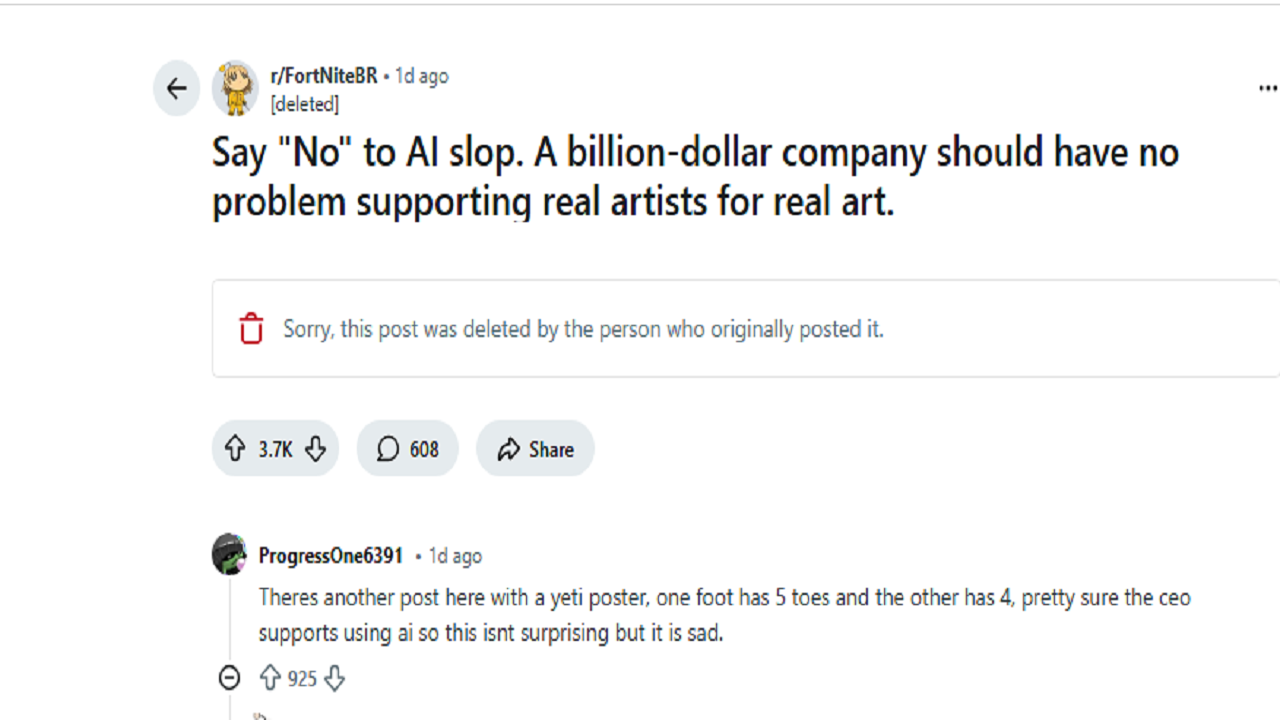
Task: Open the 608 comments button
Action: pos(407,449)
